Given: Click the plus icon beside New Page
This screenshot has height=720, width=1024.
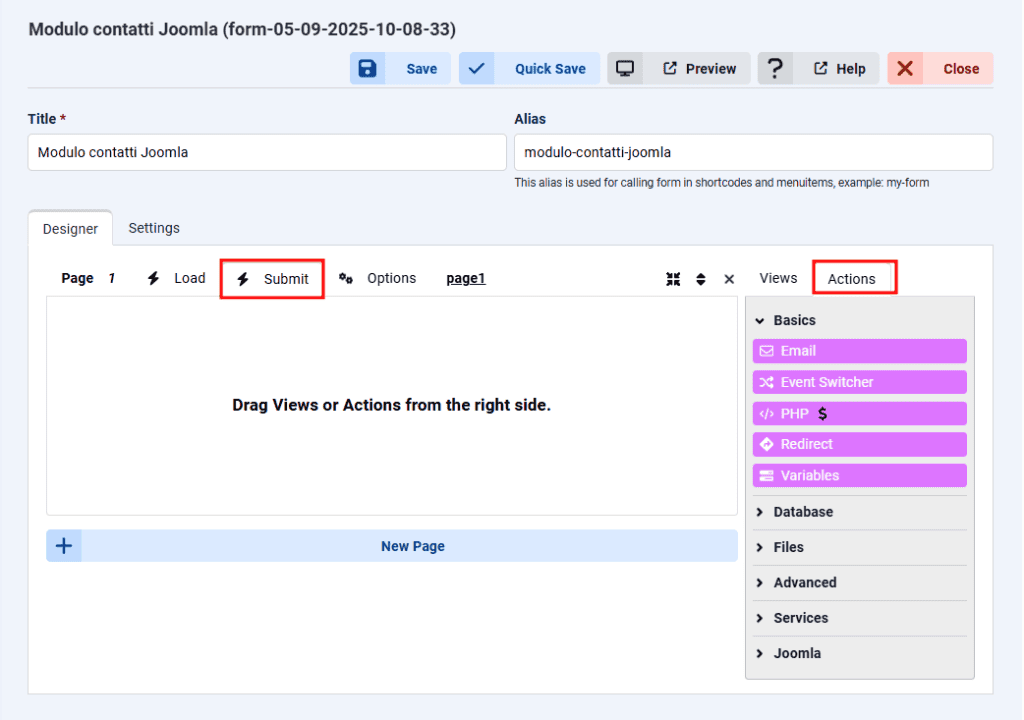Looking at the screenshot, I should pos(64,546).
